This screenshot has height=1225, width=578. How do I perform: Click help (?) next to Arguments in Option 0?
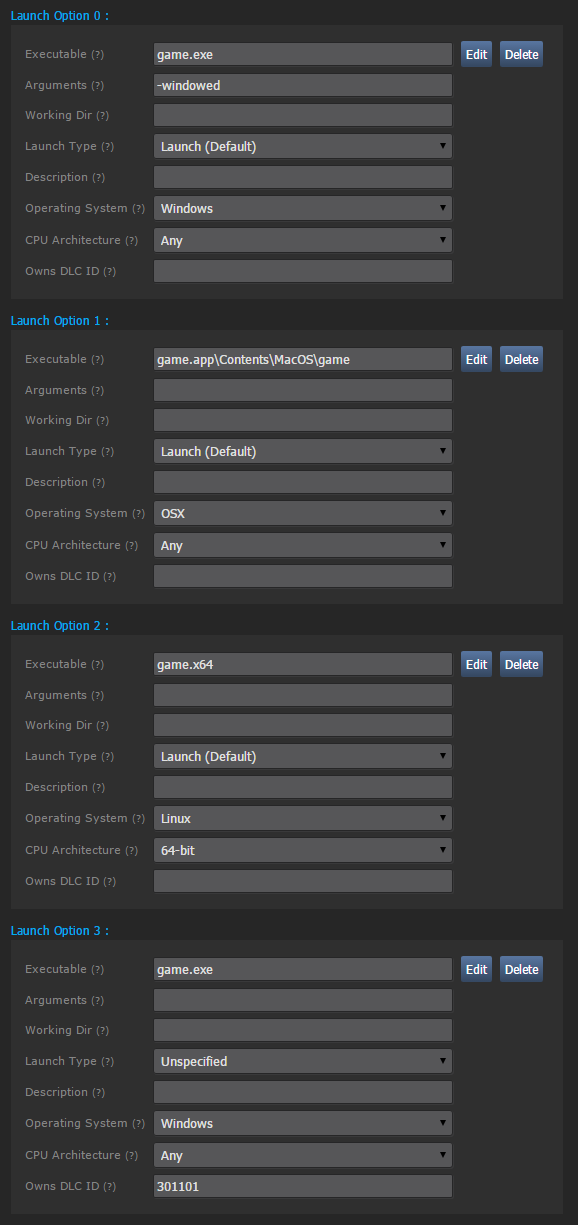click(x=97, y=86)
